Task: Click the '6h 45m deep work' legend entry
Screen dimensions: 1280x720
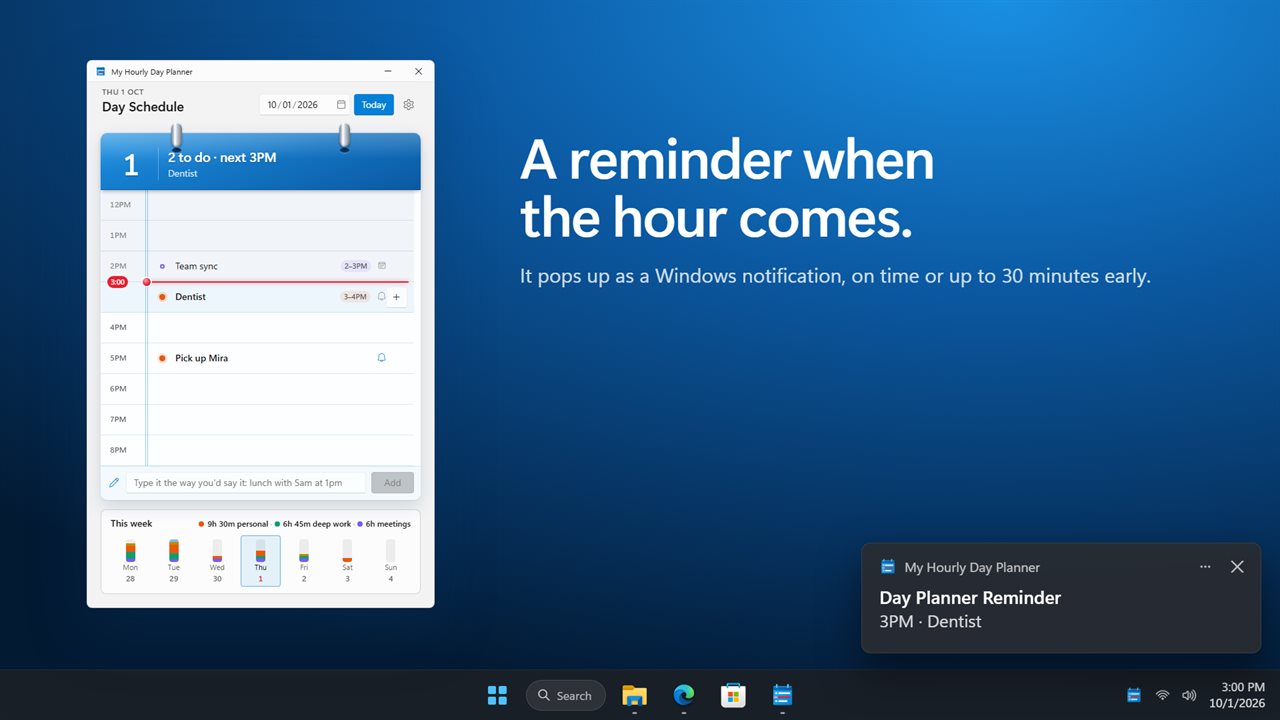Action: (313, 524)
